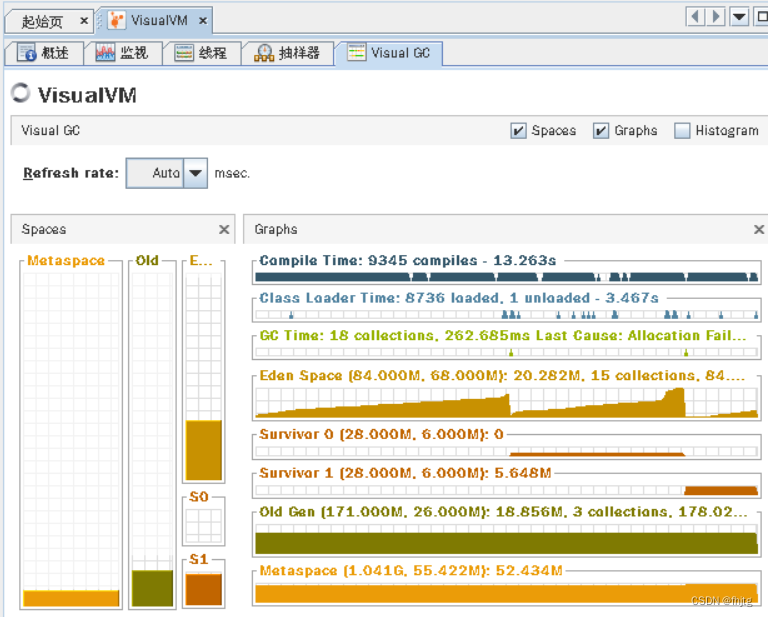768x617 pixels.
Task: Click the loading spinner next to VisualVM
Action: (x=21, y=93)
